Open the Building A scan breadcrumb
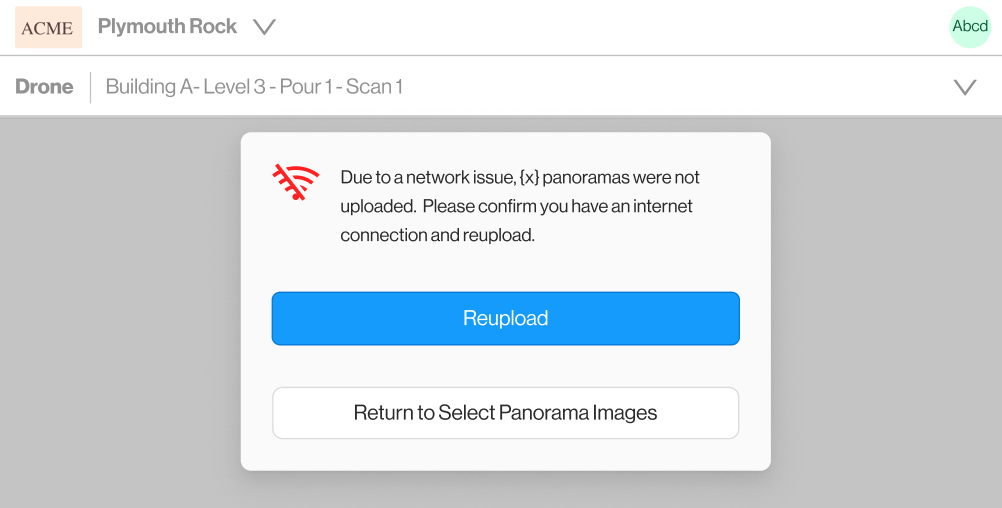Viewport: 1002px width, 508px height. [254, 87]
